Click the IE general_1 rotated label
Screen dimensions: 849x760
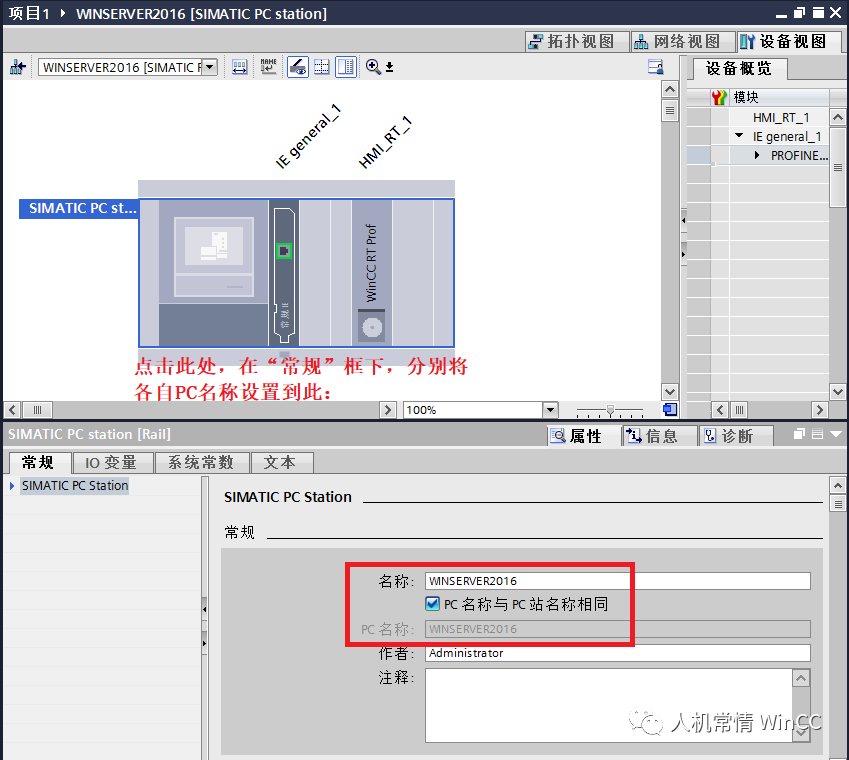308,136
